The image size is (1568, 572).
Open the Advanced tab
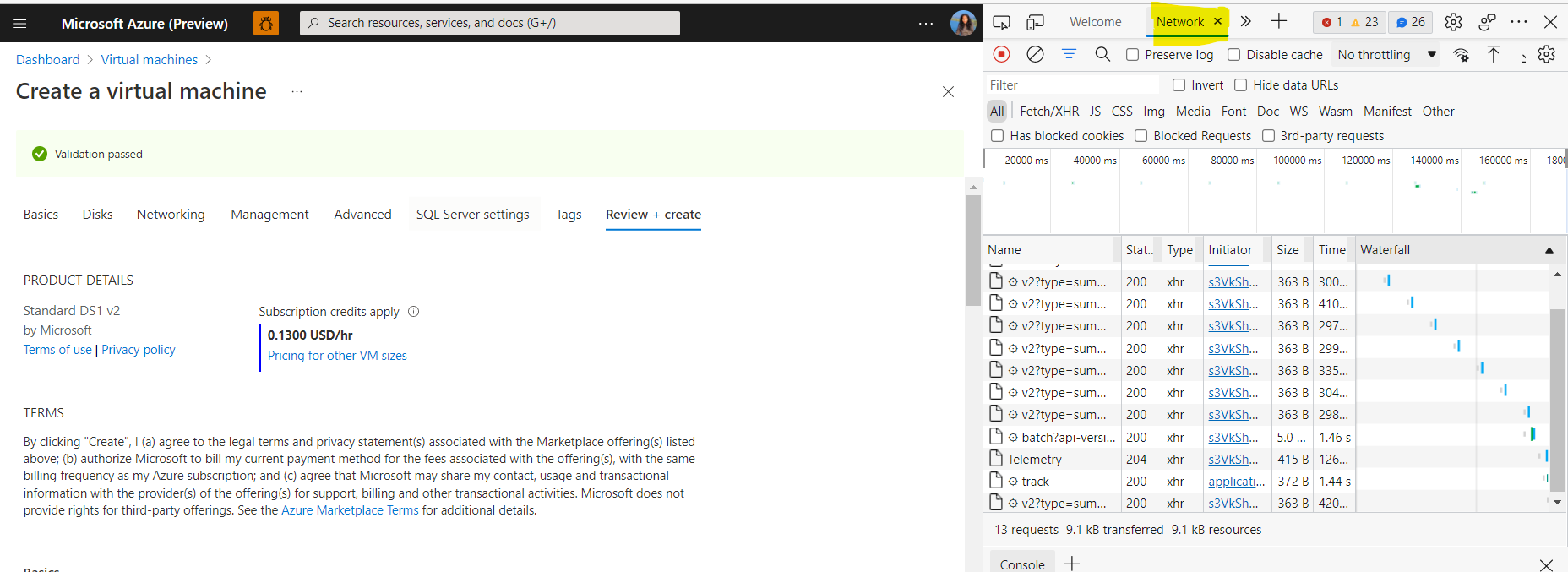[x=362, y=215]
